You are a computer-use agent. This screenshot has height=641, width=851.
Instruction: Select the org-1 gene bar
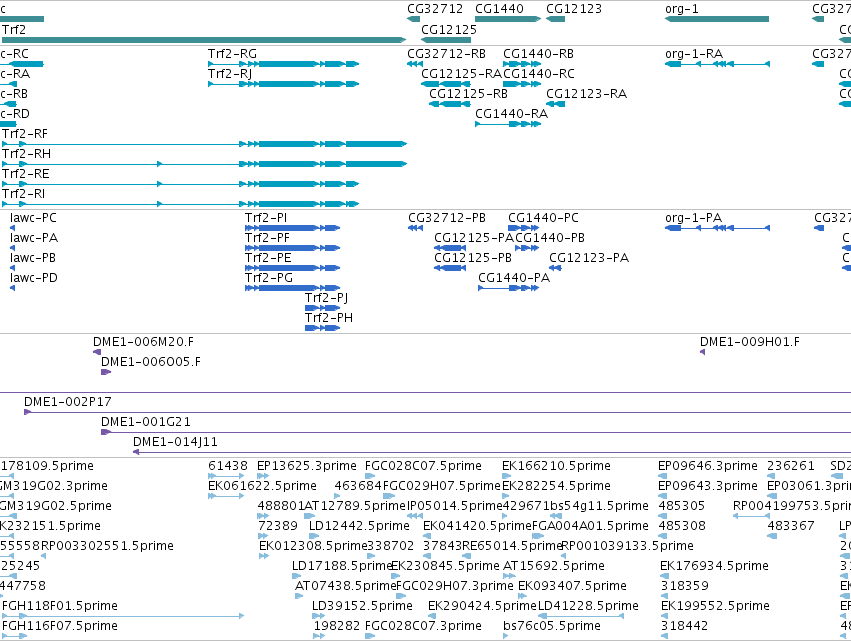pyautogui.click(x=717, y=19)
